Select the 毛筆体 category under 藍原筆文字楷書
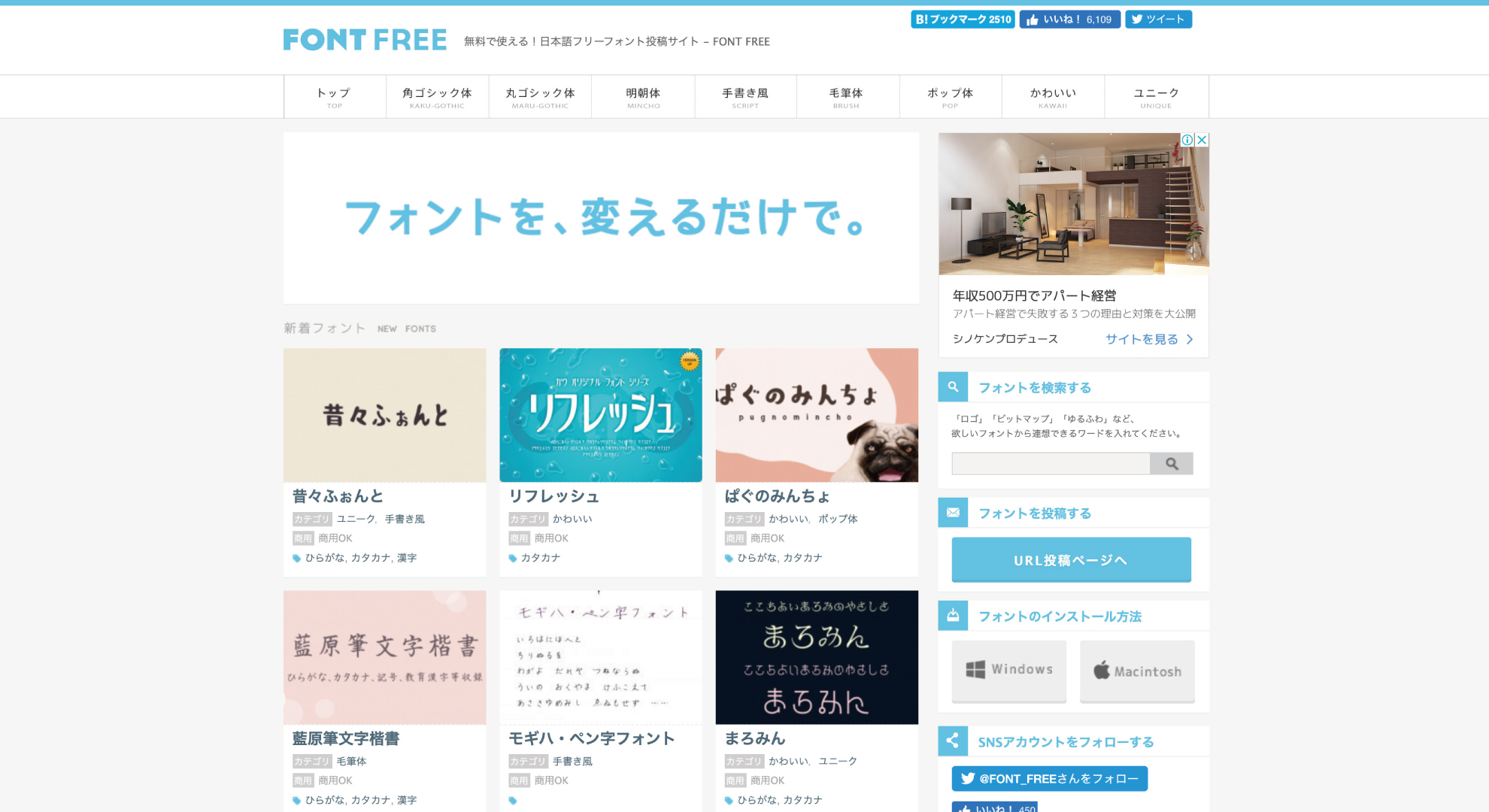The height and width of the screenshot is (812, 1489). tap(351, 762)
